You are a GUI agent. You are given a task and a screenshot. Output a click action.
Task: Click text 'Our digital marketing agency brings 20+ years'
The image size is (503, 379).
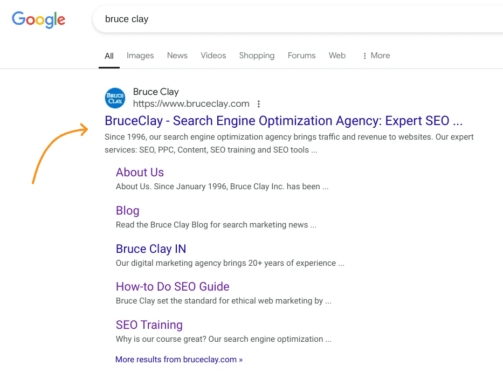point(200,263)
